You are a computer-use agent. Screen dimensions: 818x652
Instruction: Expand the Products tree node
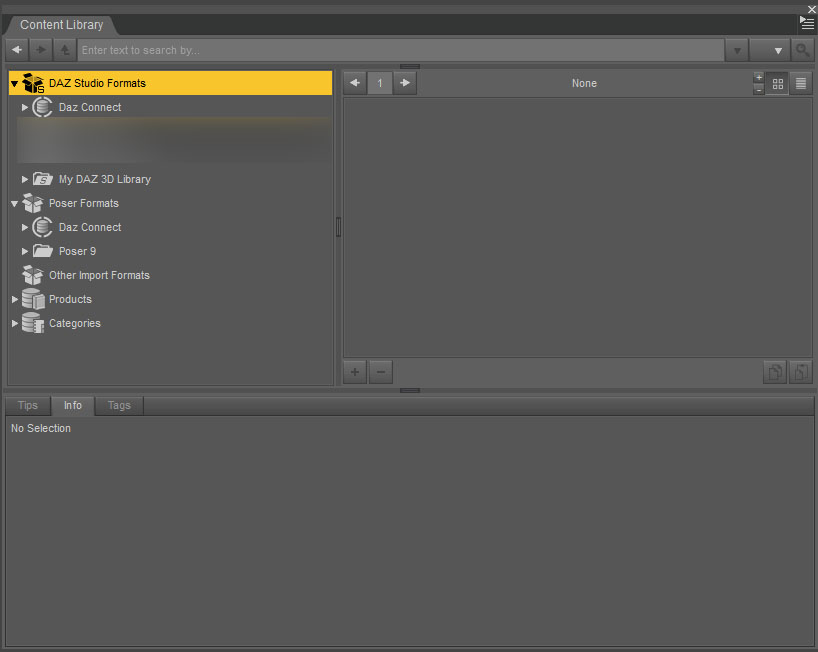click(15, 299)
